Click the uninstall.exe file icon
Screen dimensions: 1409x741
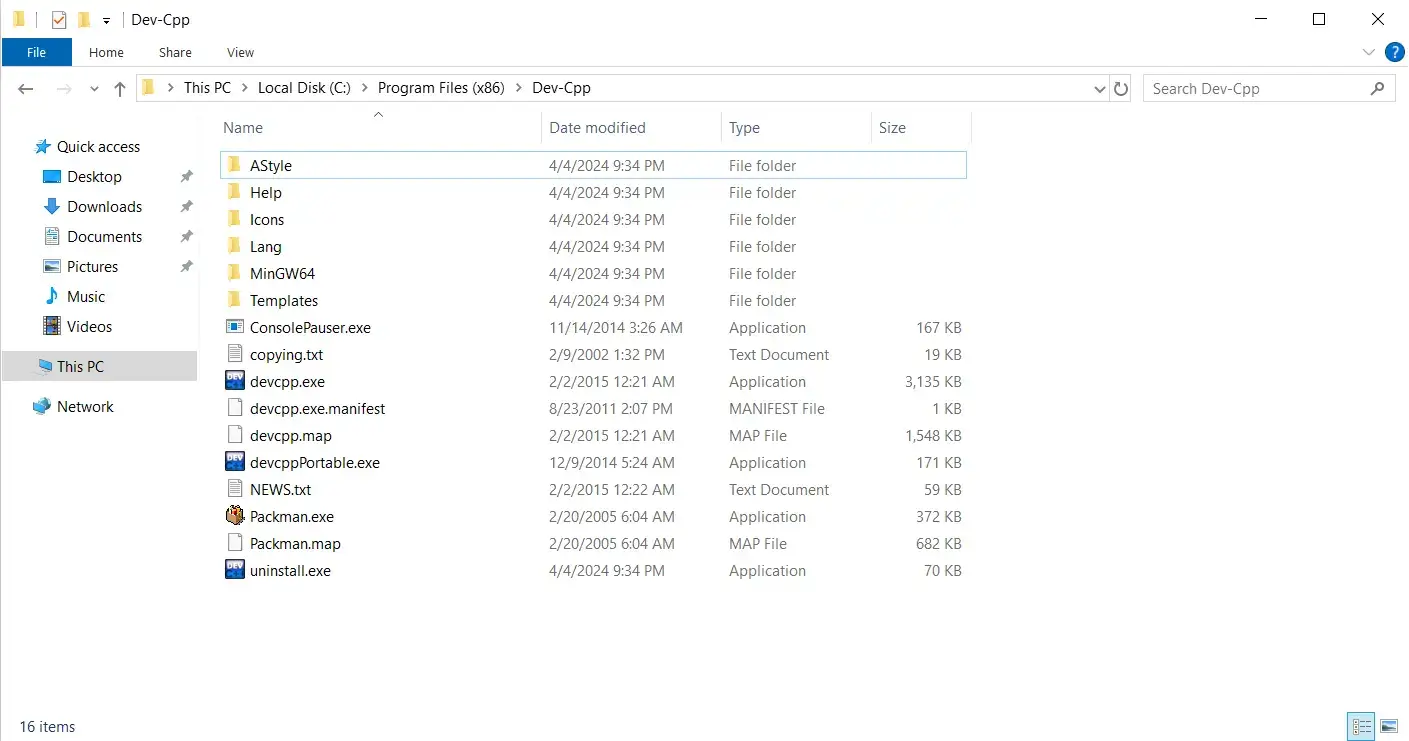235,570
